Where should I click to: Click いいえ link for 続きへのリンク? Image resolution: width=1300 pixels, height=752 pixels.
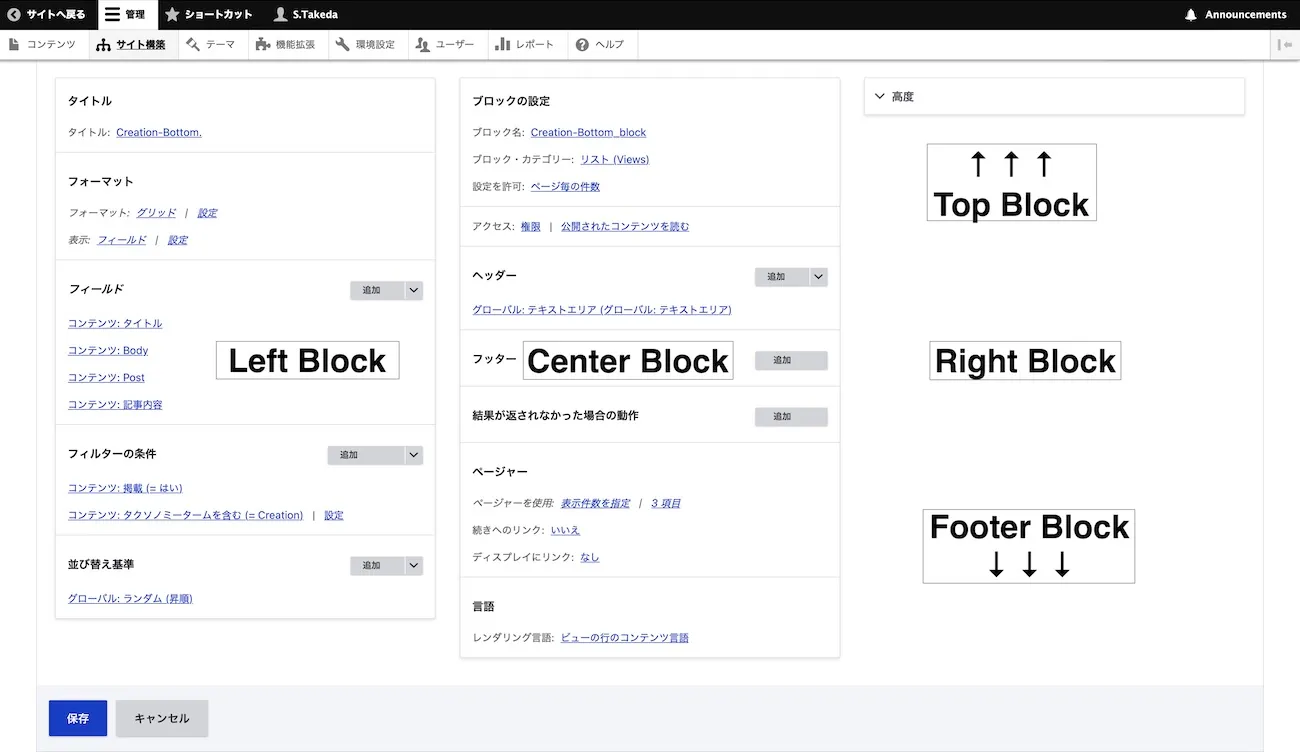click(x=565, y=530)
